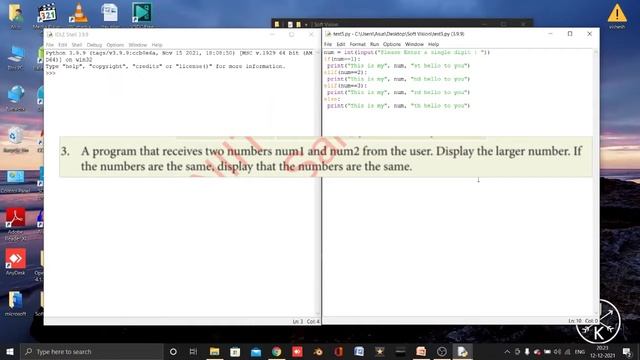Select the VSDC video editor desktop shortcut

(x=142, y=13)
